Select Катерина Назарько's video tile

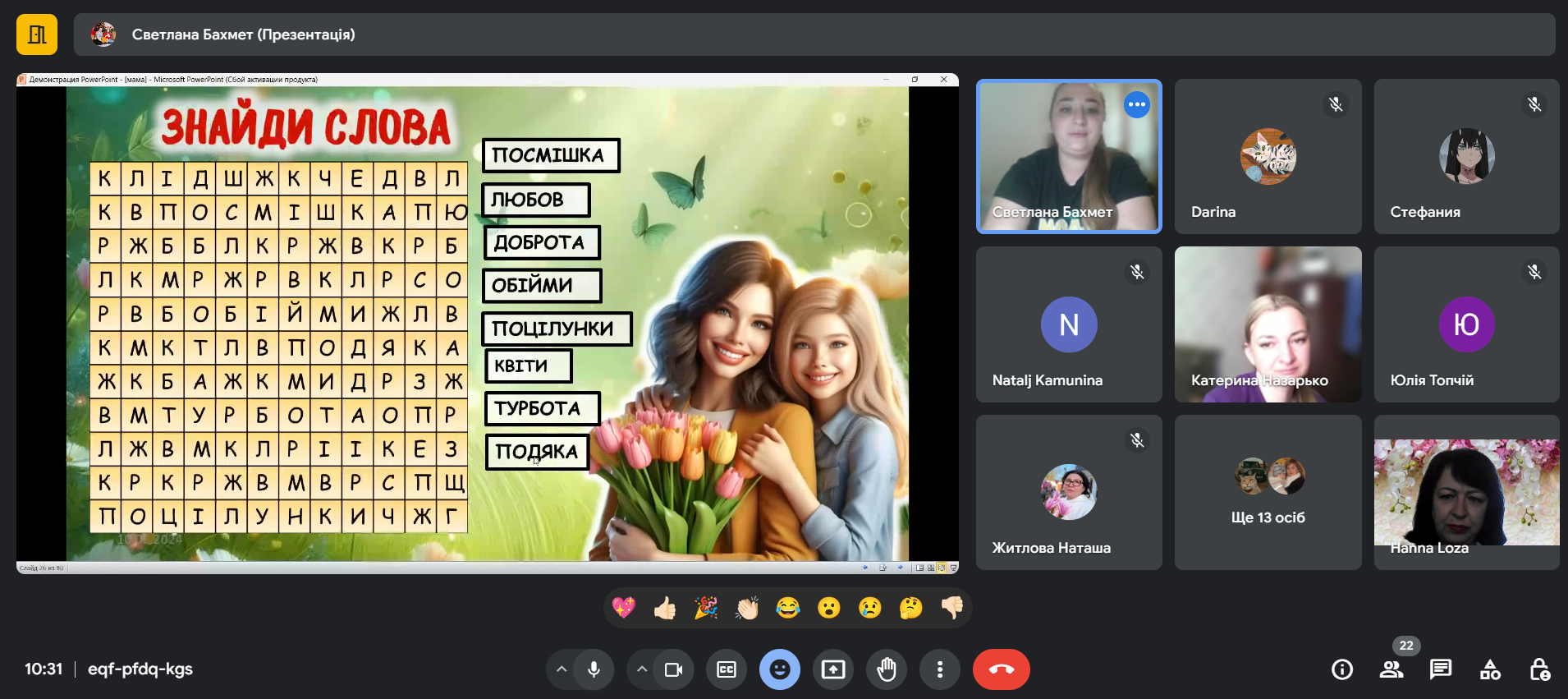tap(1268, 324)
